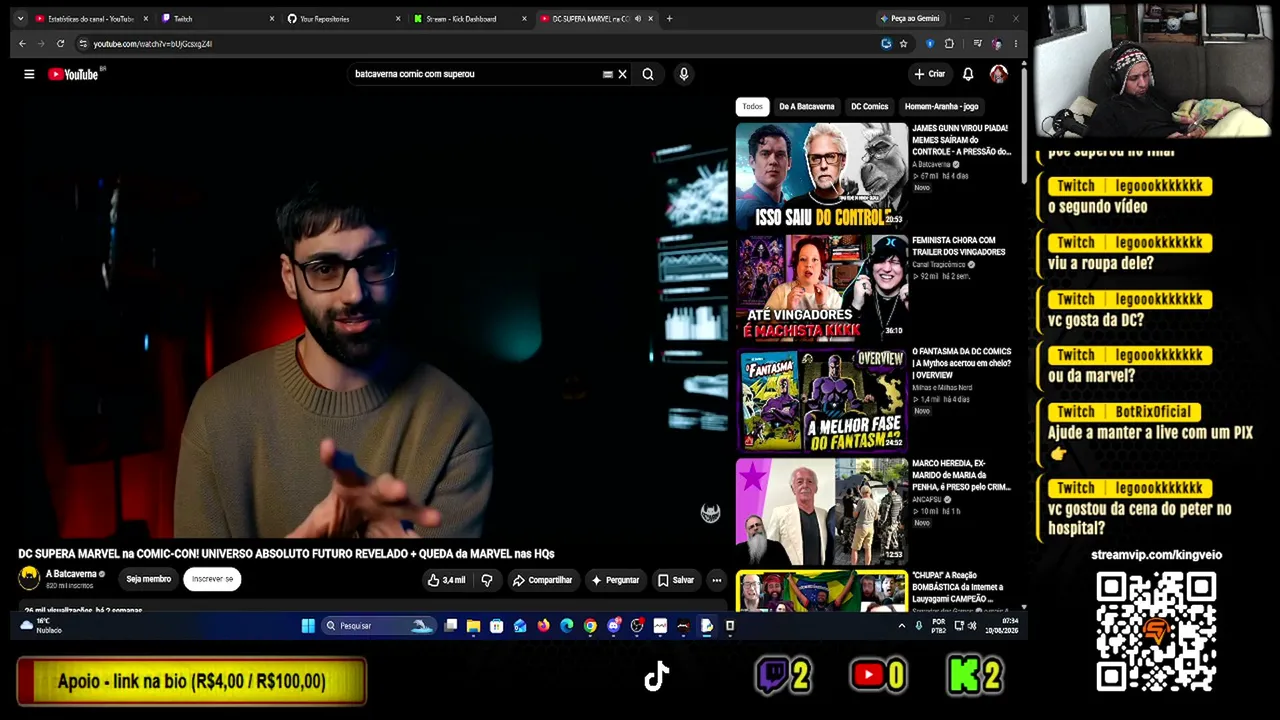Click the Inscrever-se subscribe button
Image resolution: width=1280 pixels, height=720 pixels.
(x=212, y=579)
